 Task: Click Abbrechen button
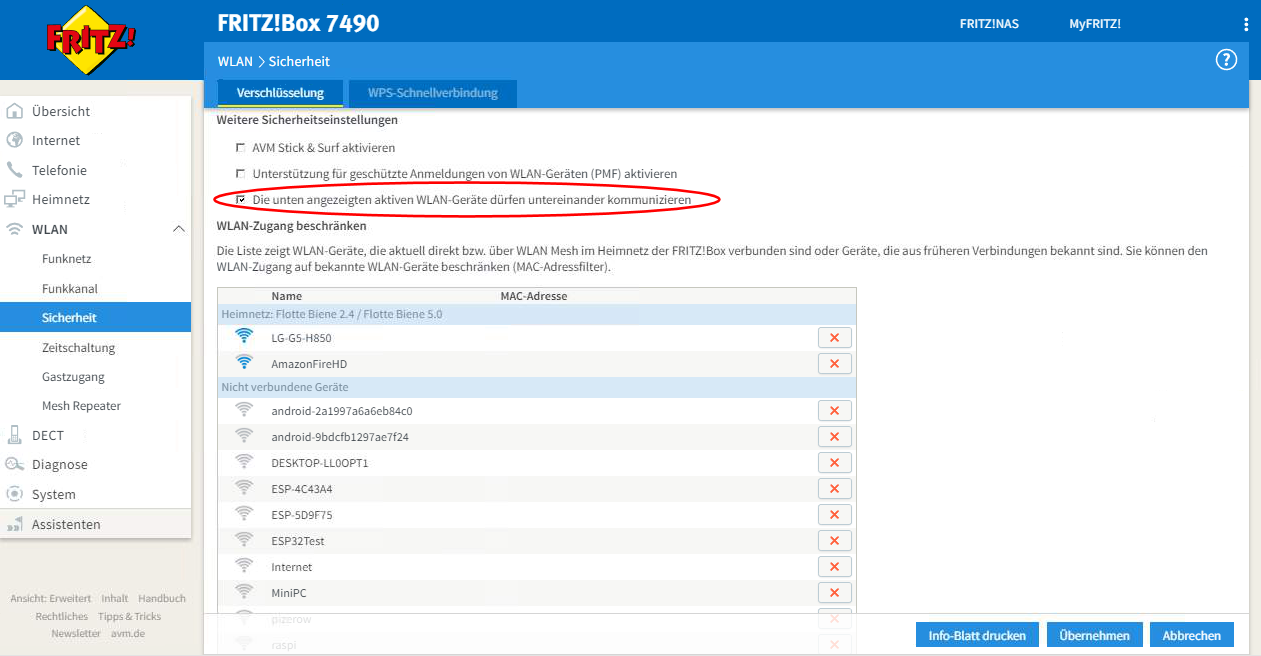(1192, 635)
